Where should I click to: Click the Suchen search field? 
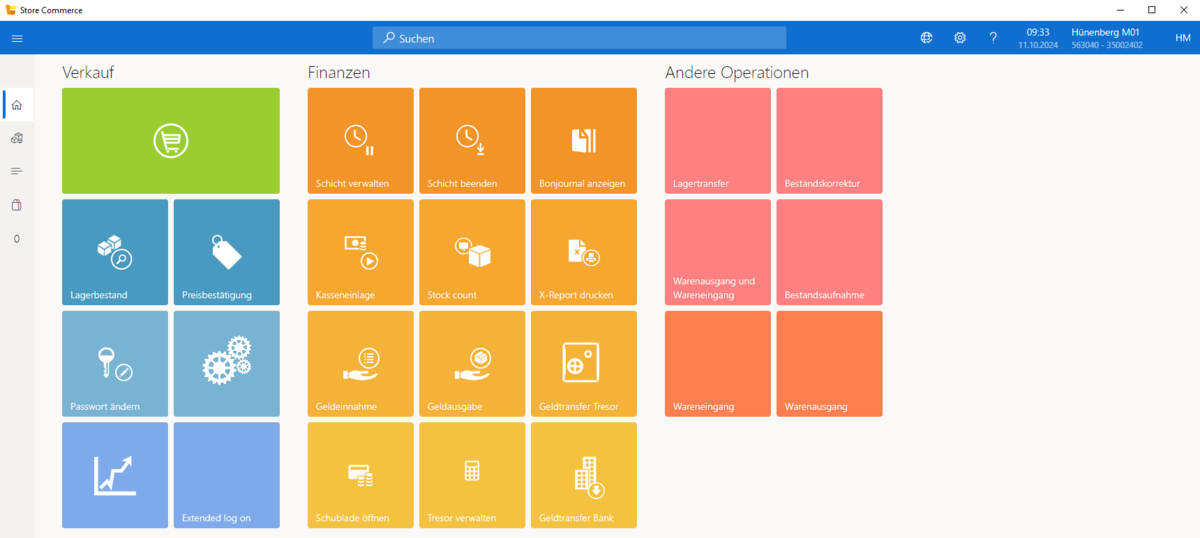pyautogui.click(x=579, y=38)
